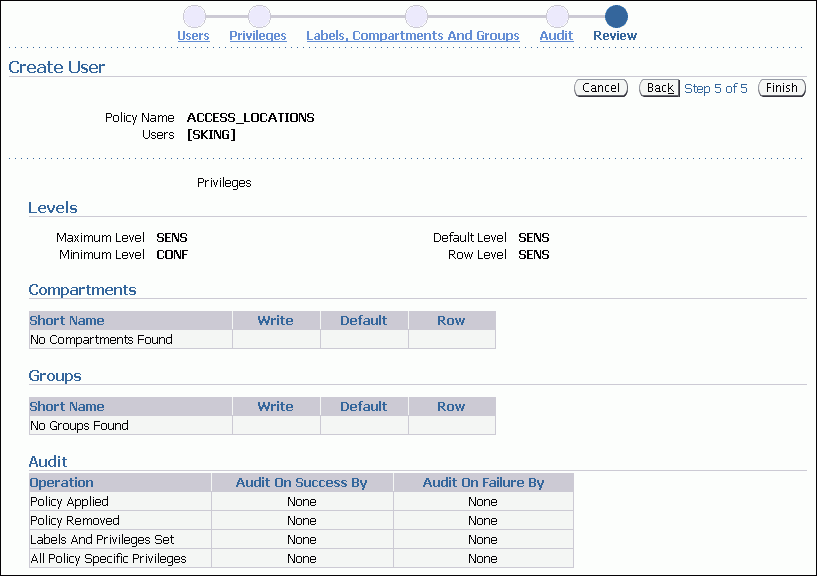Click the Users step circle icon
This screenshot has height=576, width=817.
pos(194,16)
